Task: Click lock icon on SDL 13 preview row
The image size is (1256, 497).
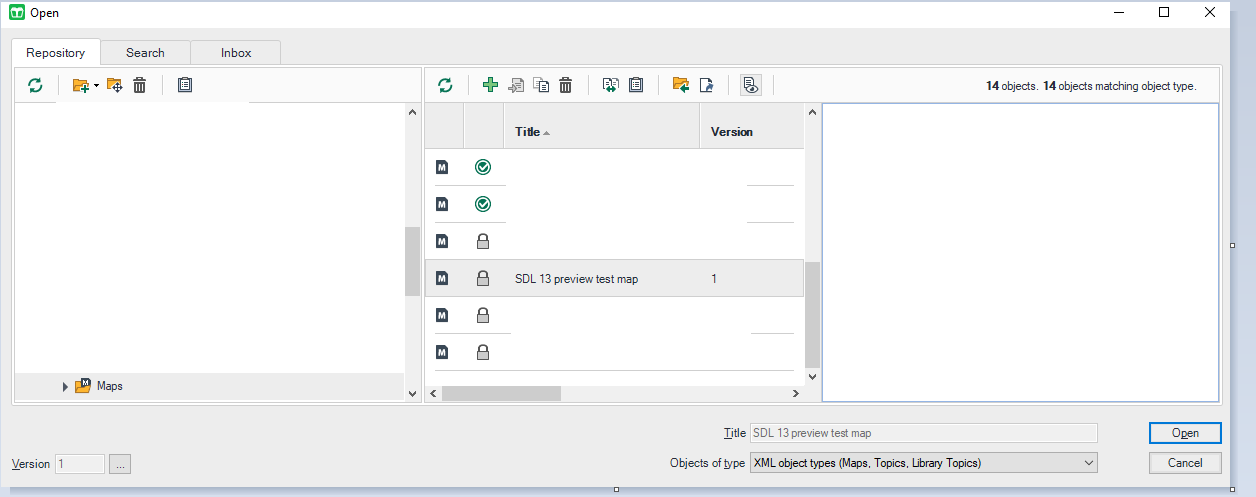Action: pos(483,279)
